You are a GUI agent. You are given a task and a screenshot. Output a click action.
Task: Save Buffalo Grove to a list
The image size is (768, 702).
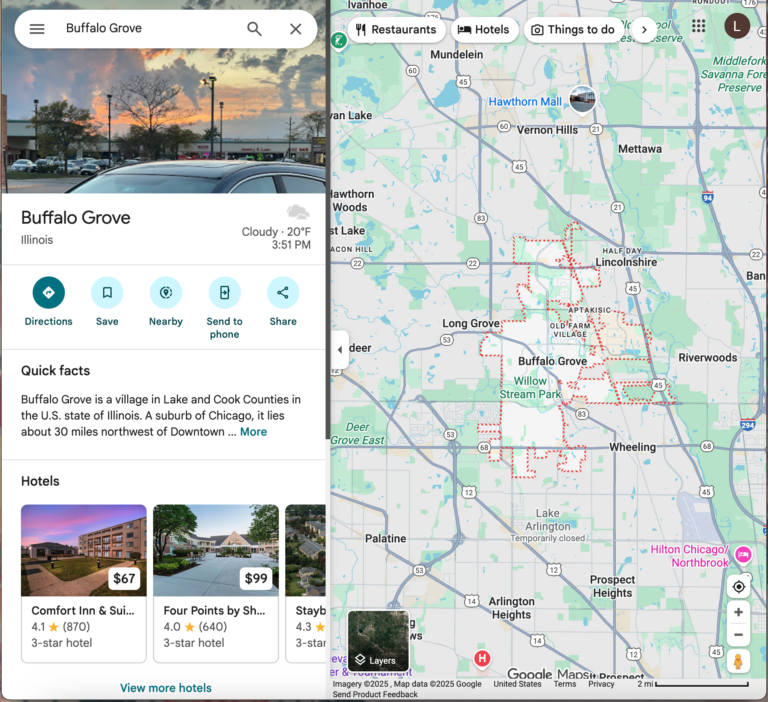coord(107,293)
